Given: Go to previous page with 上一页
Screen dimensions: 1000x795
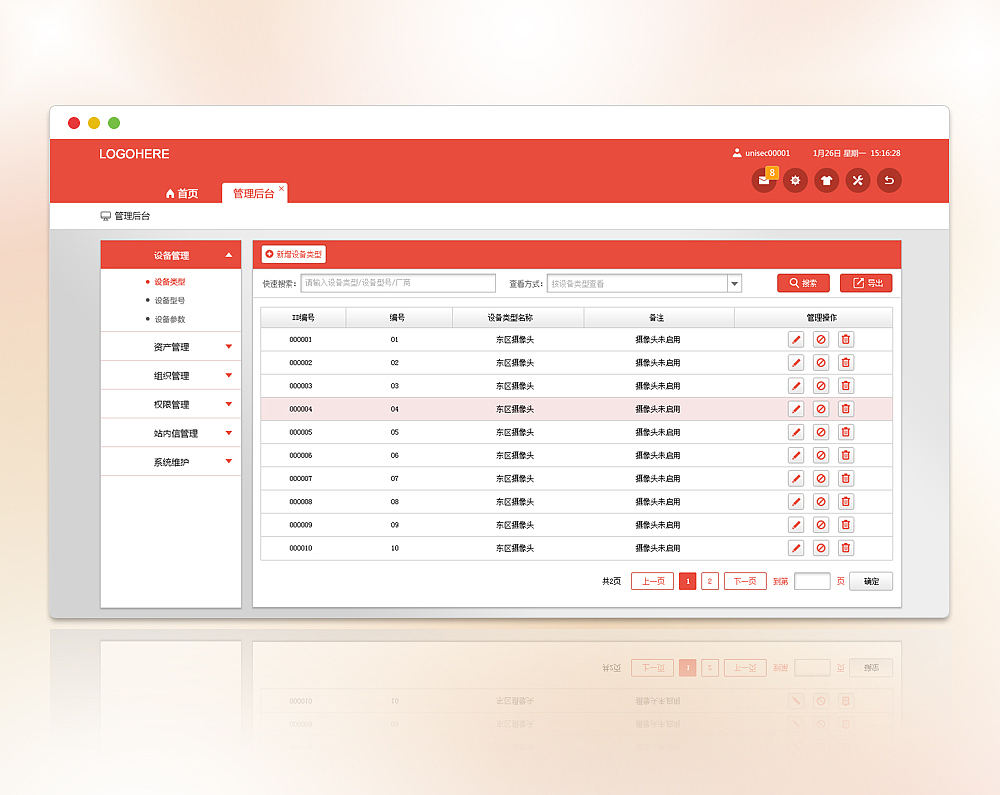Looking at the screenshot, I should pyautogui.click(x=652, y=581).
